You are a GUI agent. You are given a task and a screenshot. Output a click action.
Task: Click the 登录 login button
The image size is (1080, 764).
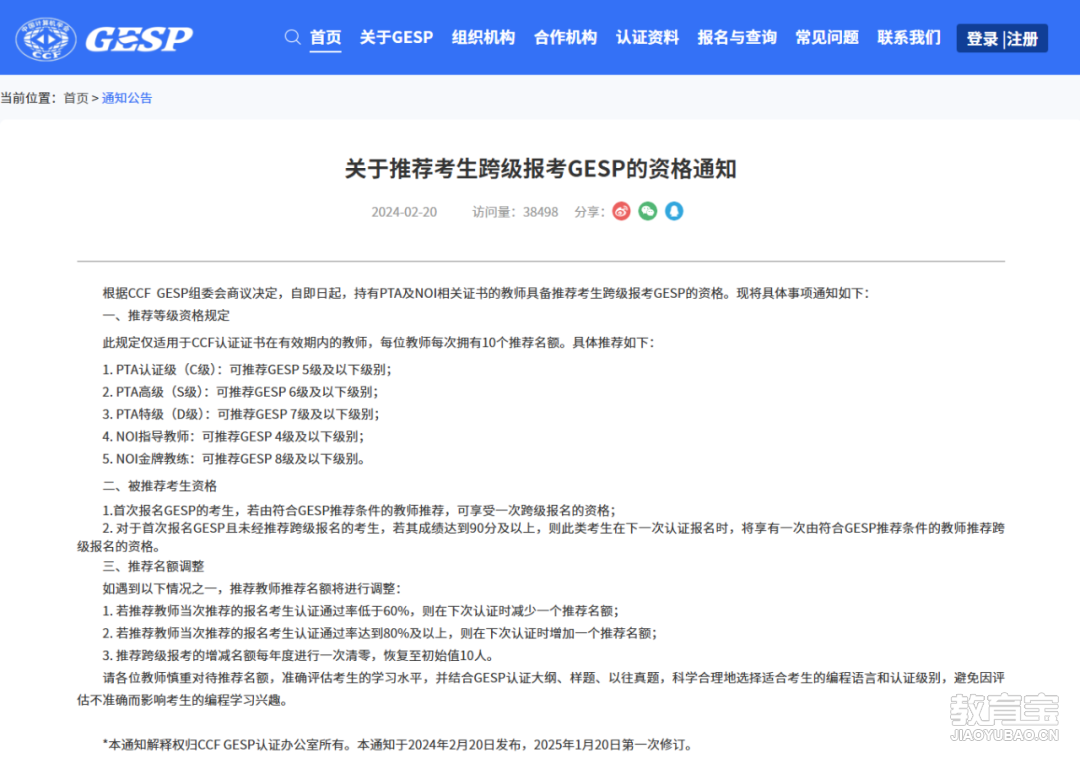coord(982,39)
